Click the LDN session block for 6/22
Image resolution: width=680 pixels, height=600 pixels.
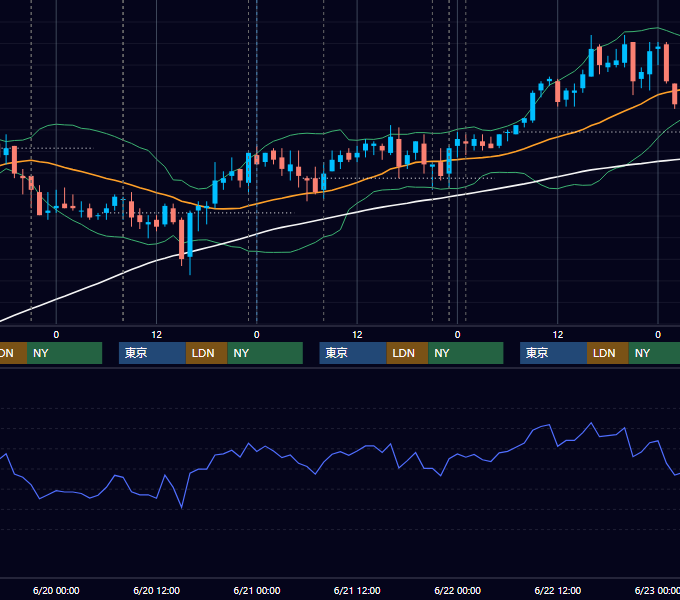pyautogui.click(x=608, y=353)
